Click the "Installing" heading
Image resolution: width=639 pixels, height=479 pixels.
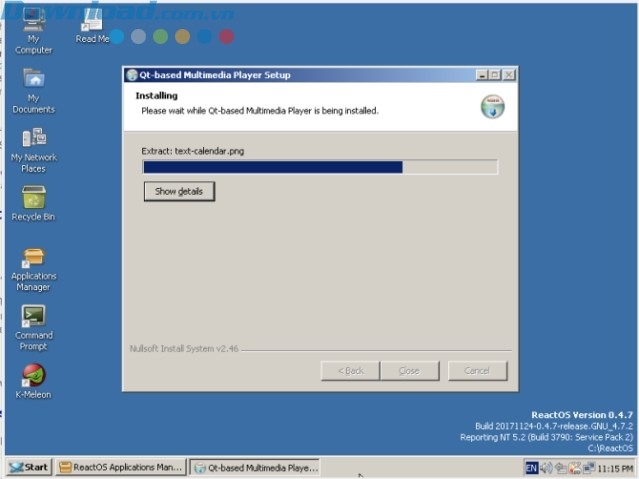click(x=156, y=96)
